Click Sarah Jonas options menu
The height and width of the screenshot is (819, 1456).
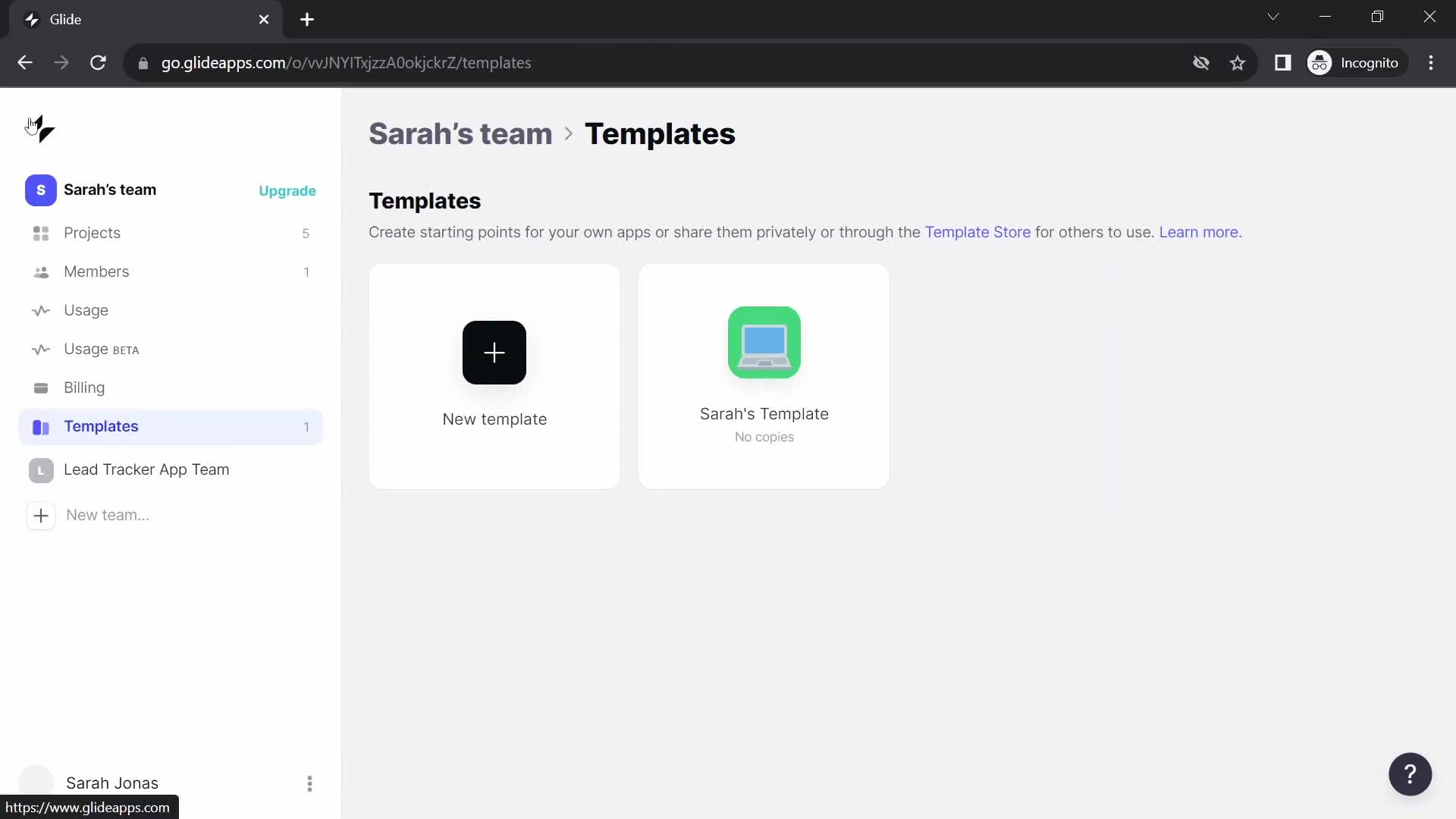tap(310, 783)
